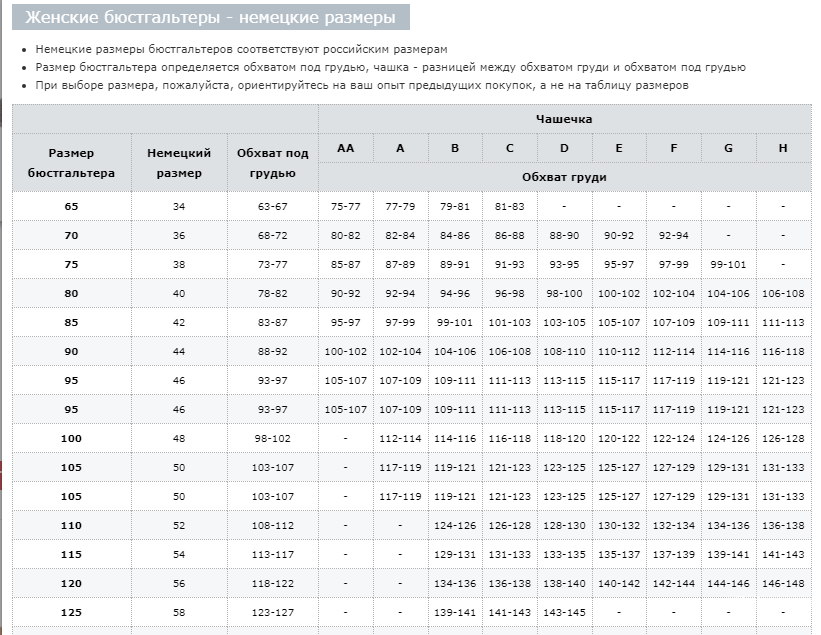Select the D cup column header
The image size is (821, 635).
point(564,148)
